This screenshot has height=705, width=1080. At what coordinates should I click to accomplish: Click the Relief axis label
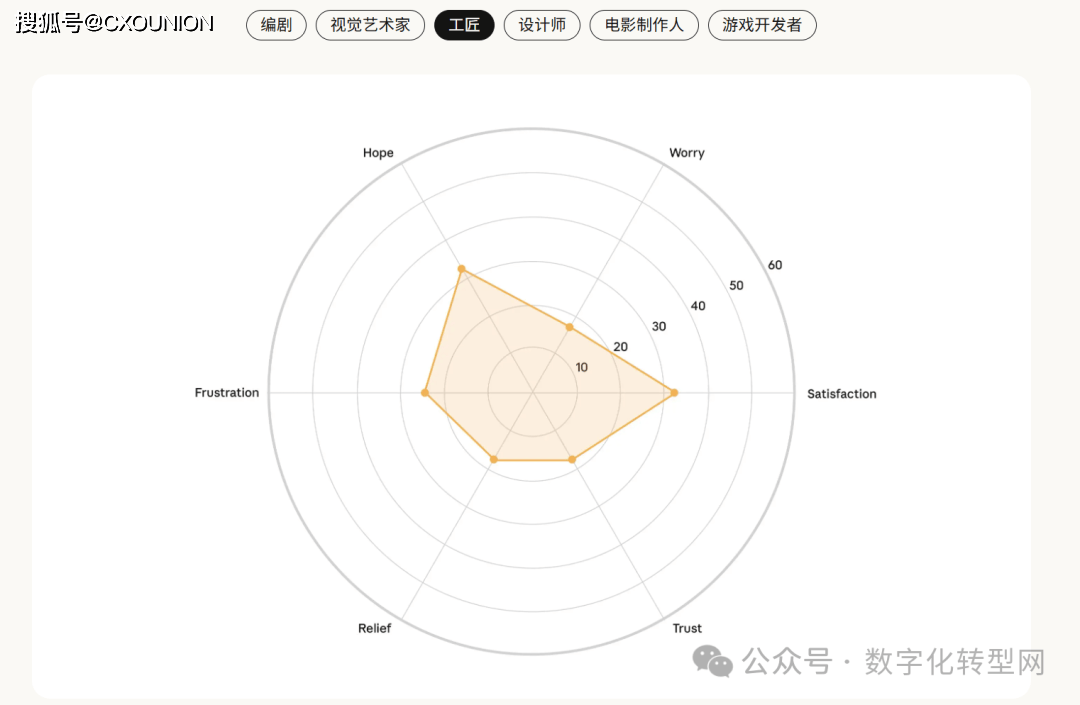374,629
